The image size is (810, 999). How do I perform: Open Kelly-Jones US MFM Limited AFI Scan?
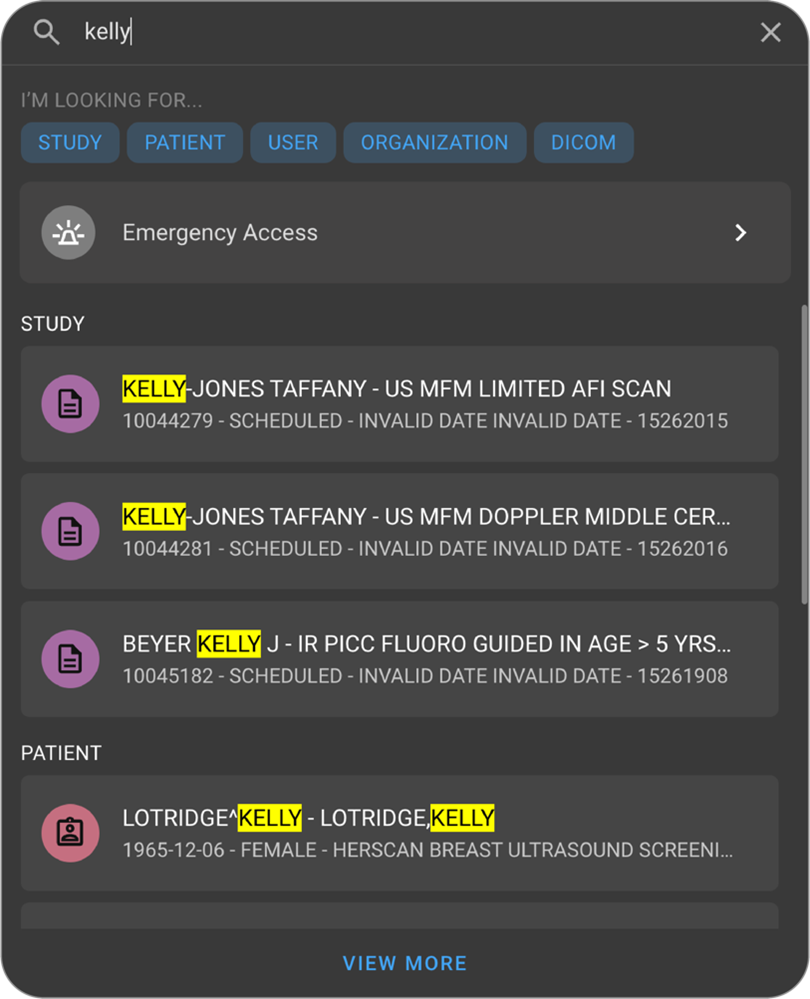click(420, 404)
